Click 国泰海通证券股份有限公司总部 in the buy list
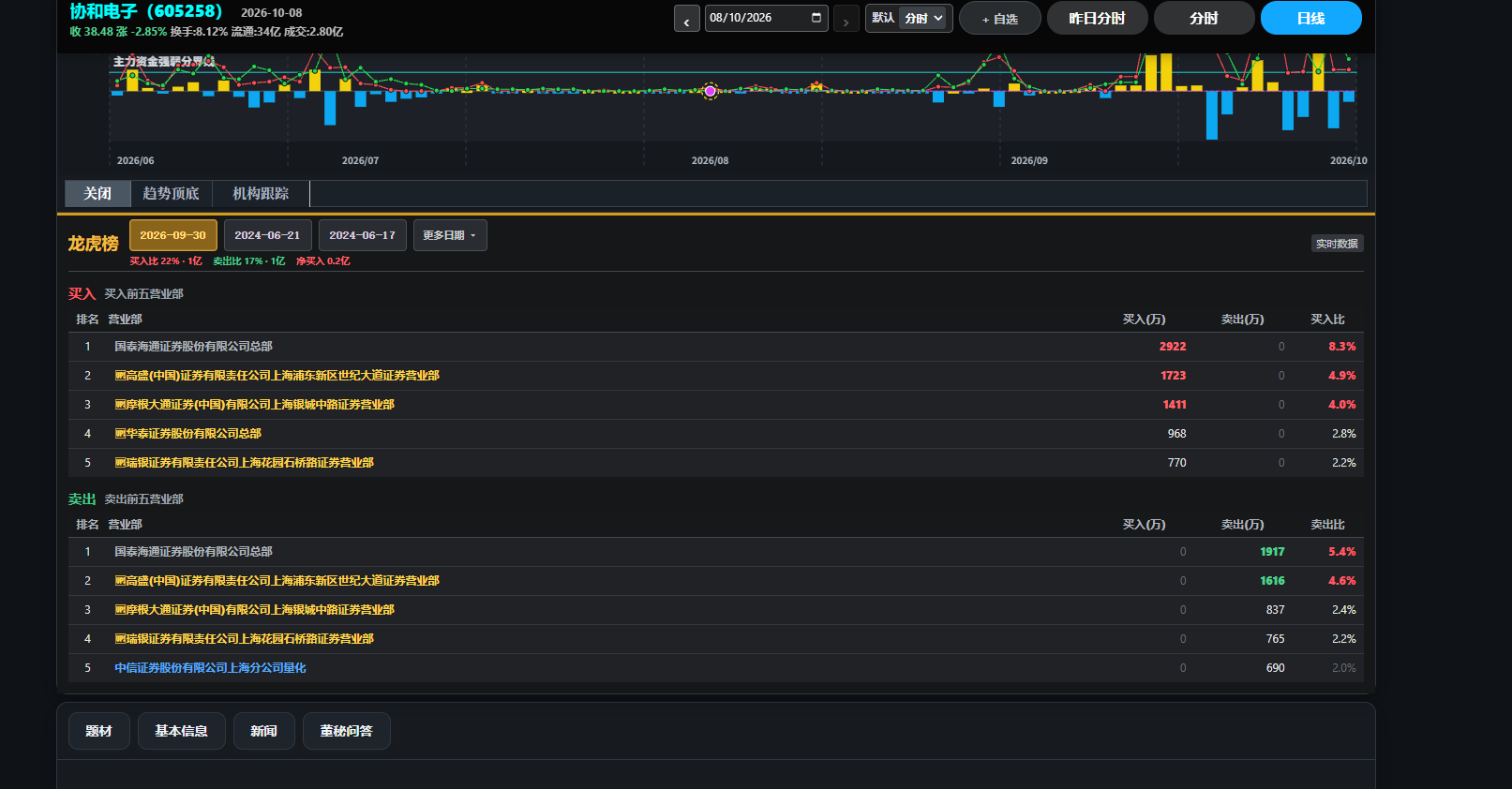The width and height of the screenshot is (1512, 789). [x=193, y=347]
